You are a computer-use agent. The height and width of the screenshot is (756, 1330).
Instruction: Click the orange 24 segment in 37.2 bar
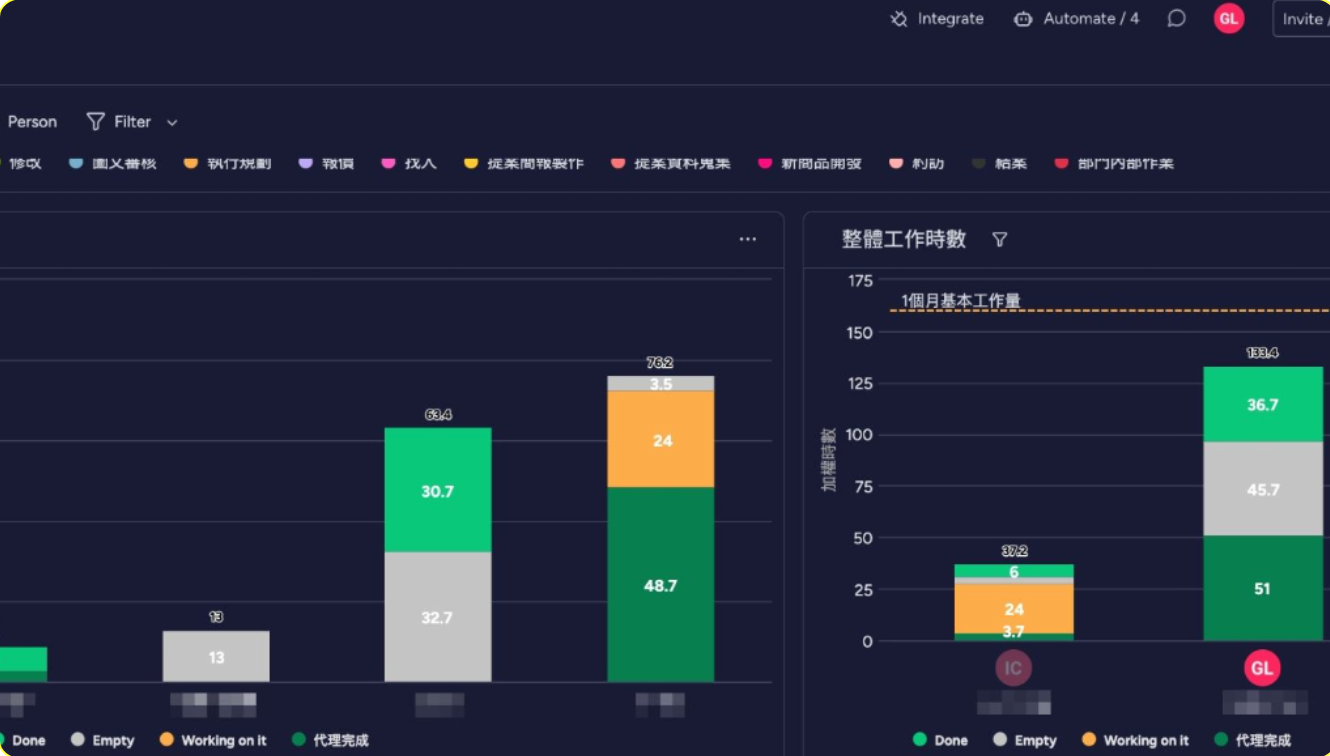pos(1014,608)
